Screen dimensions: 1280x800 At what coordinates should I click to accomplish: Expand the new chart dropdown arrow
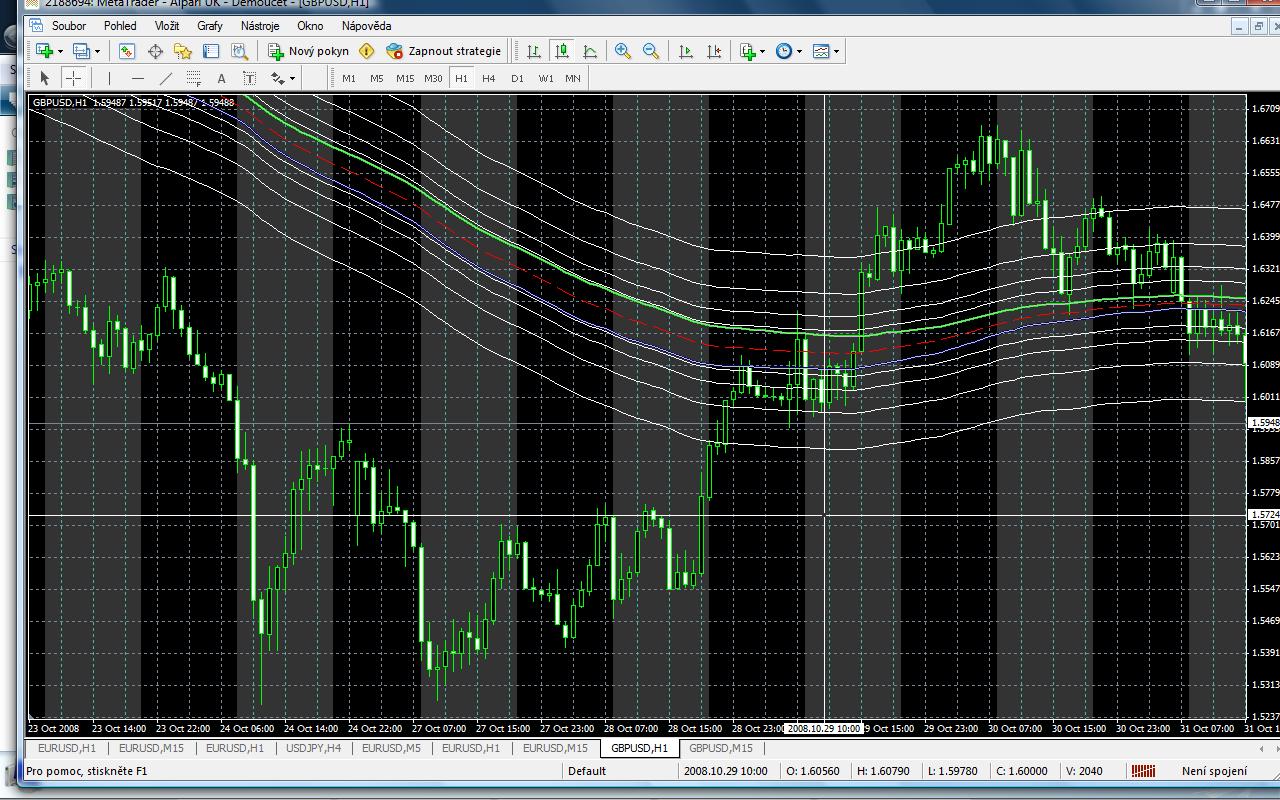(x=60, y=51)
